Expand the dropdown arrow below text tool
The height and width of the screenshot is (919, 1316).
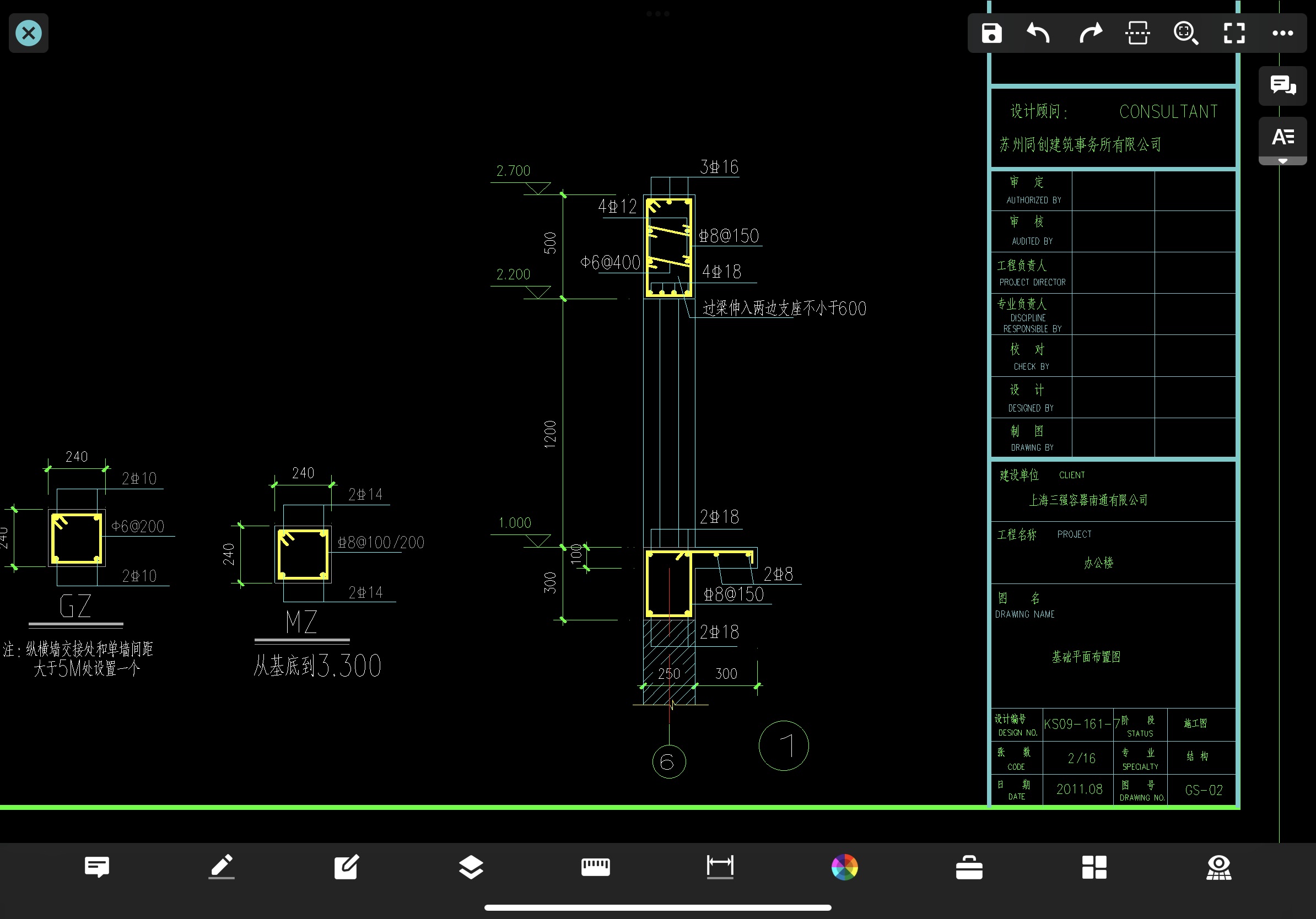(x=1283, y=161)
